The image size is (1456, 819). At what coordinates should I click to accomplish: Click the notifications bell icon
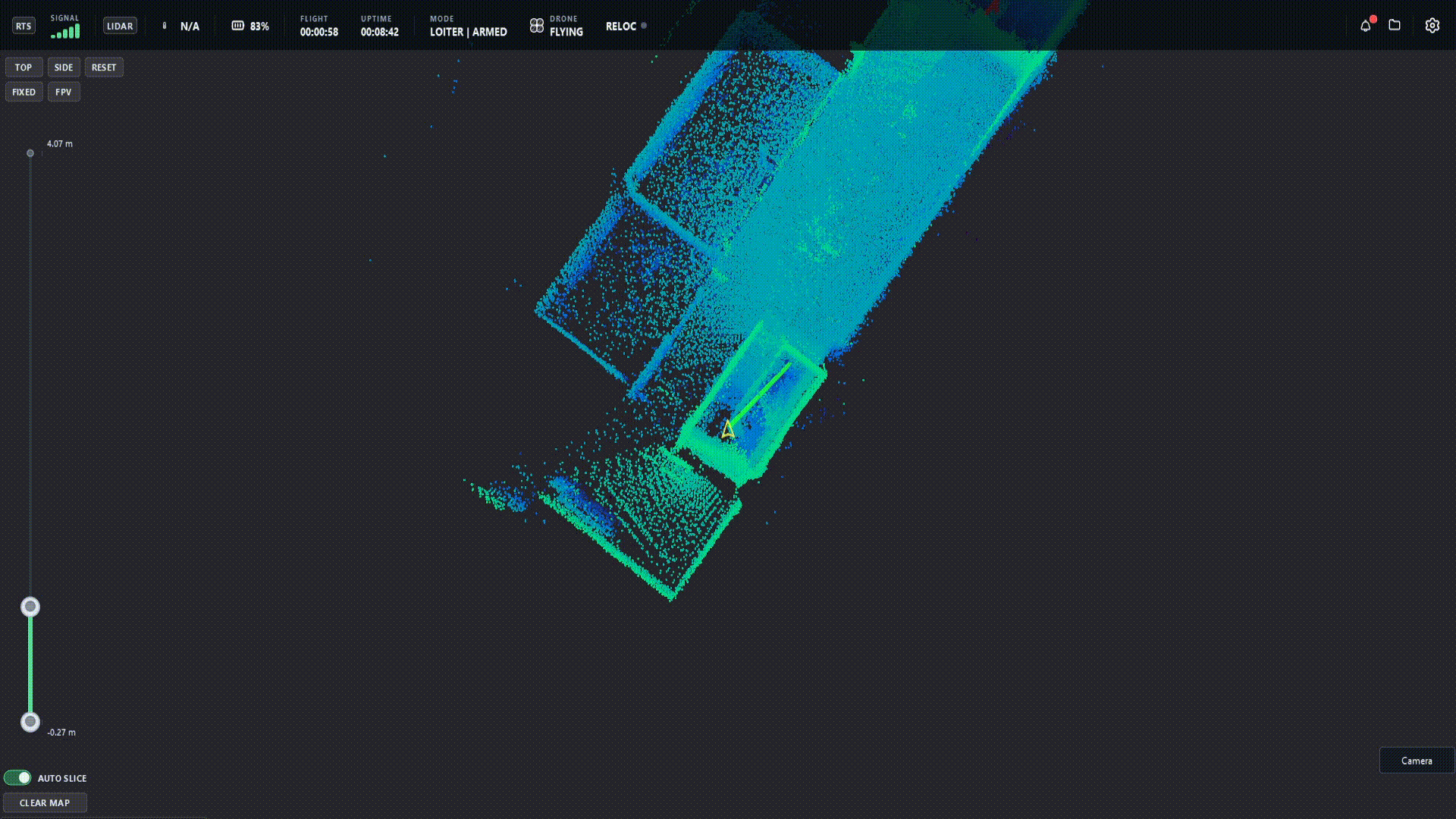coord(1367,25)
